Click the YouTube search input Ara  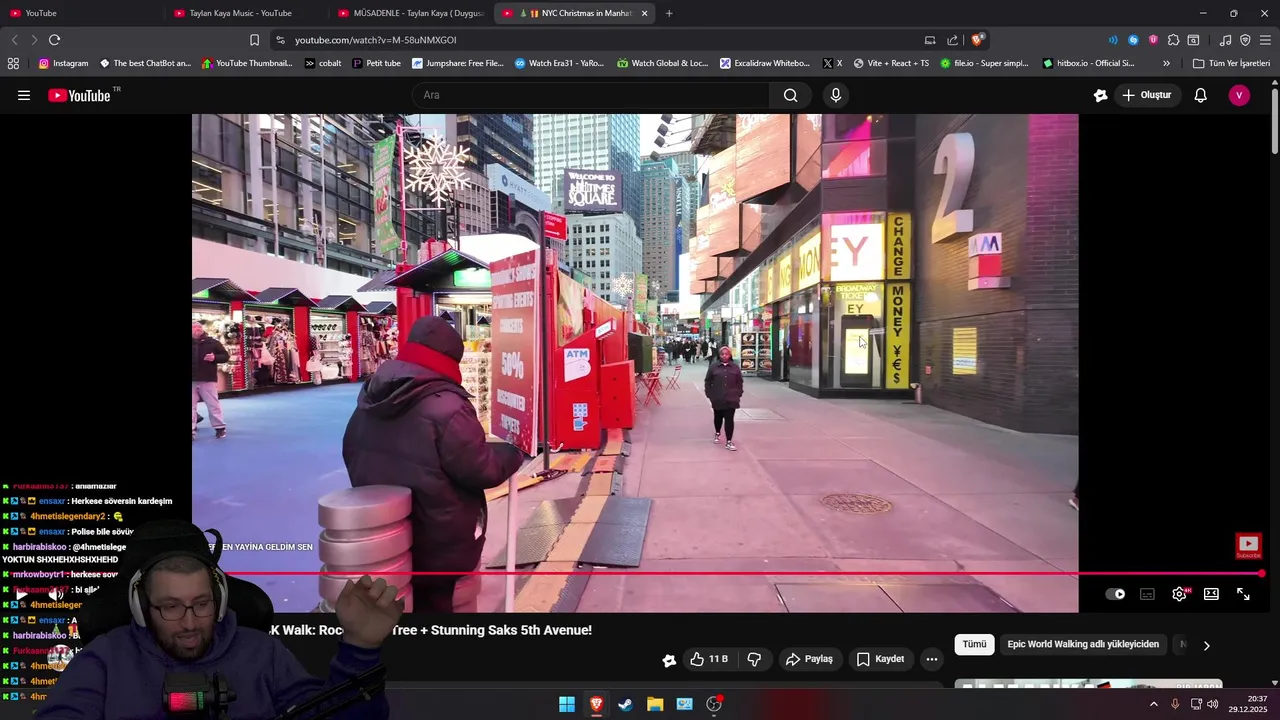pos(590,95)
